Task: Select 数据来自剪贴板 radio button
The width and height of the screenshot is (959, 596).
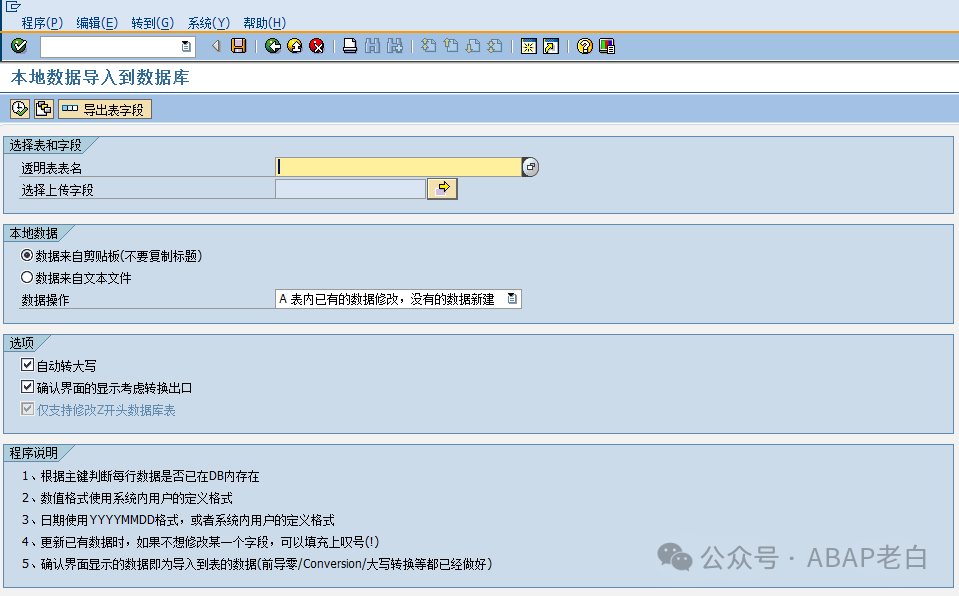Action: pyautogui.click(x=27, y=255)
